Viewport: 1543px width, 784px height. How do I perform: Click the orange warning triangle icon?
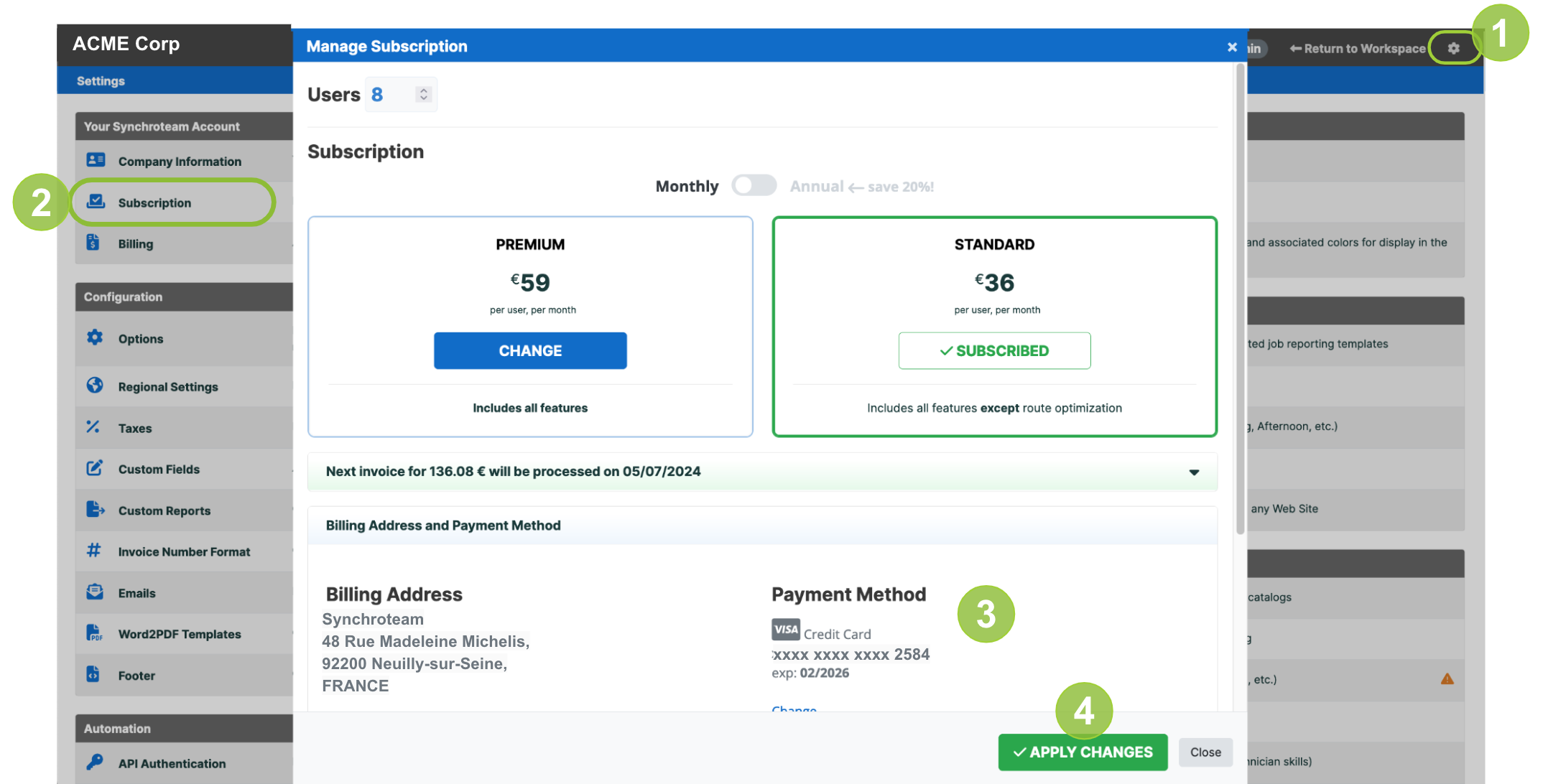tap(1447, 679)
